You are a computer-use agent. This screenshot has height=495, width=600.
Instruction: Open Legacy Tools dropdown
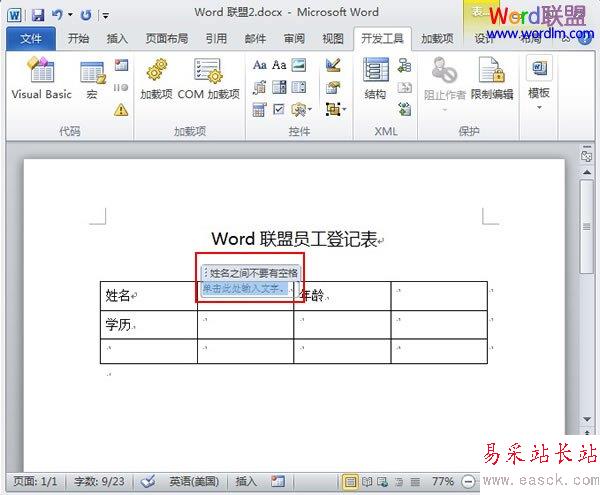tap(302, 110)
